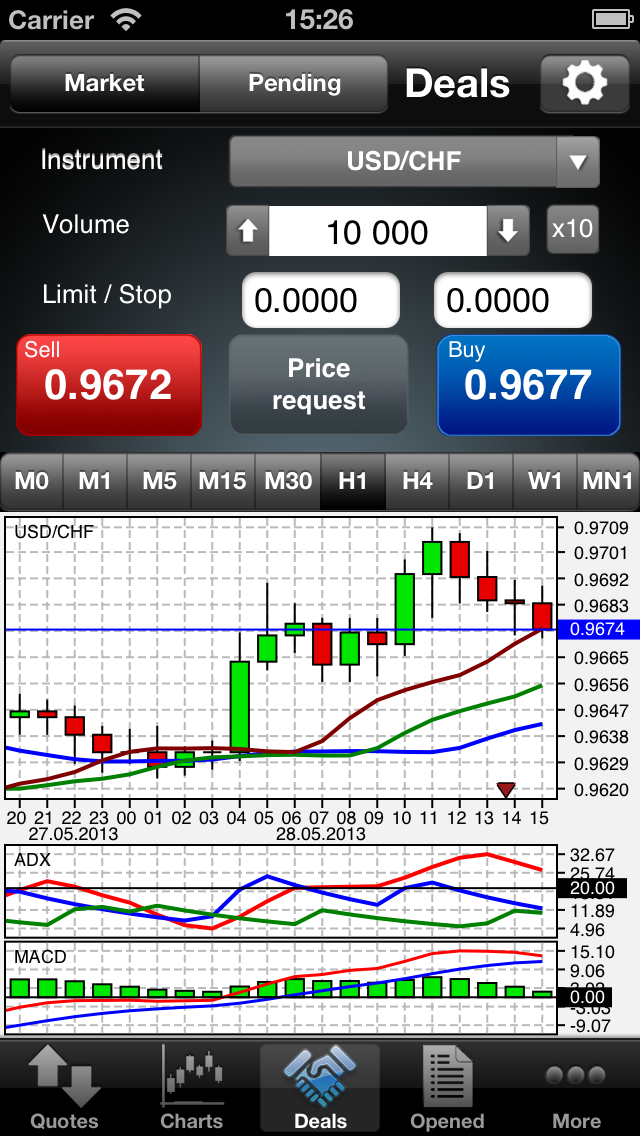Open the Charts candlestick icon
The image size is (640, 1136).
tap(192, 1077)
